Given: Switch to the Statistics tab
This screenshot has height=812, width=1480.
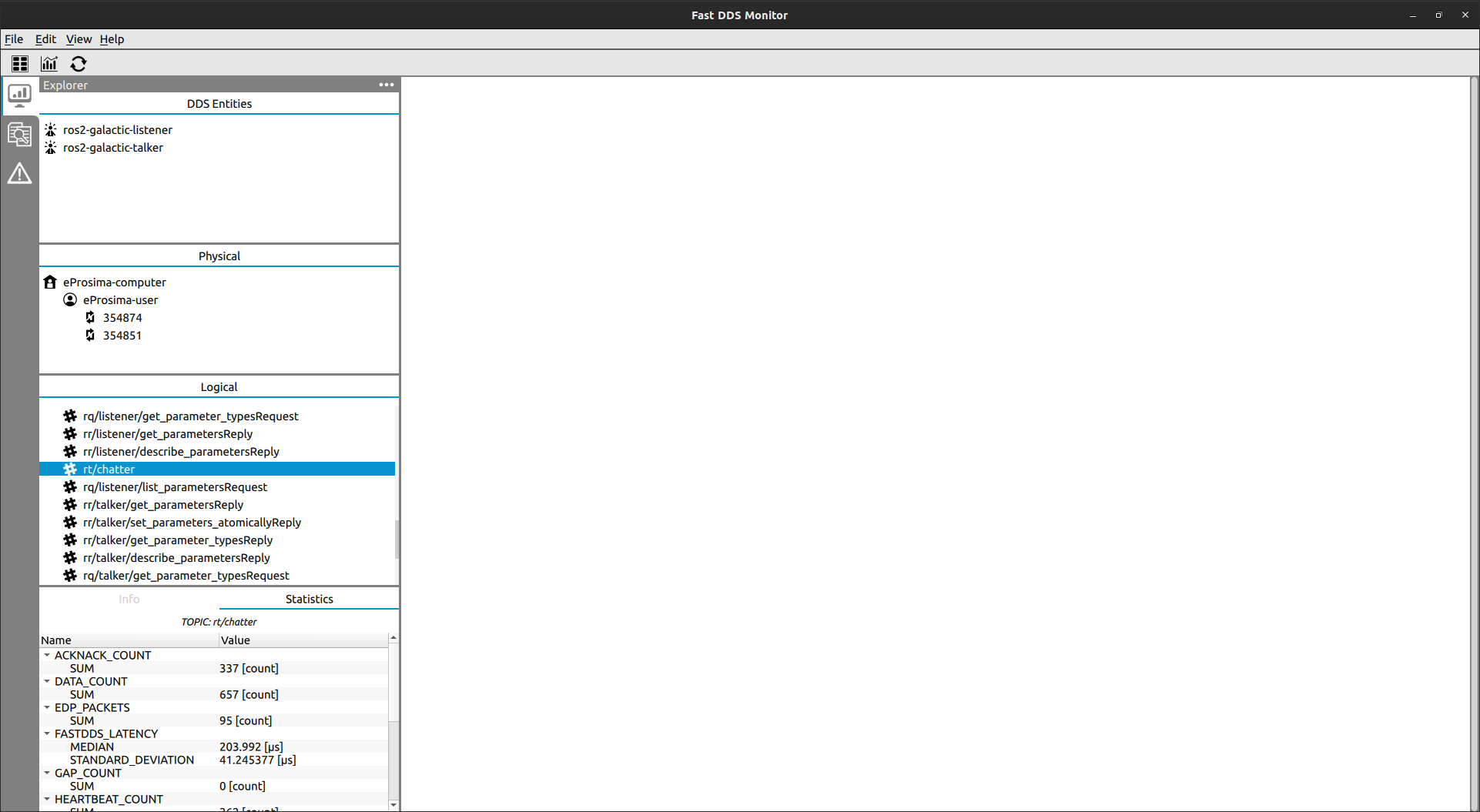Looking at the screenshot, I should coord(310,599).
